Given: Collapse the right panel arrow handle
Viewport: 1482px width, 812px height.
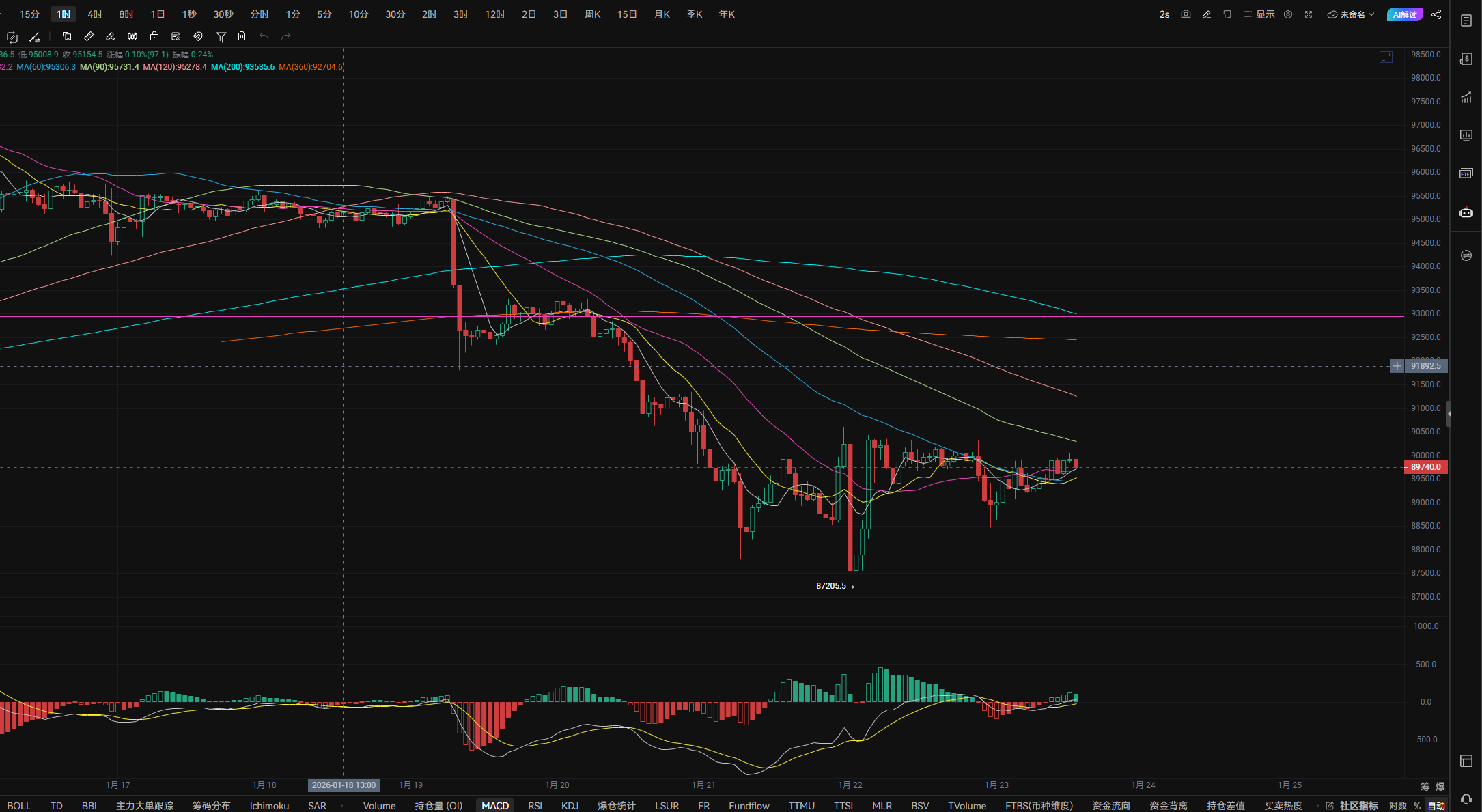Looking at the screenshot, I should click(1449, 413).
